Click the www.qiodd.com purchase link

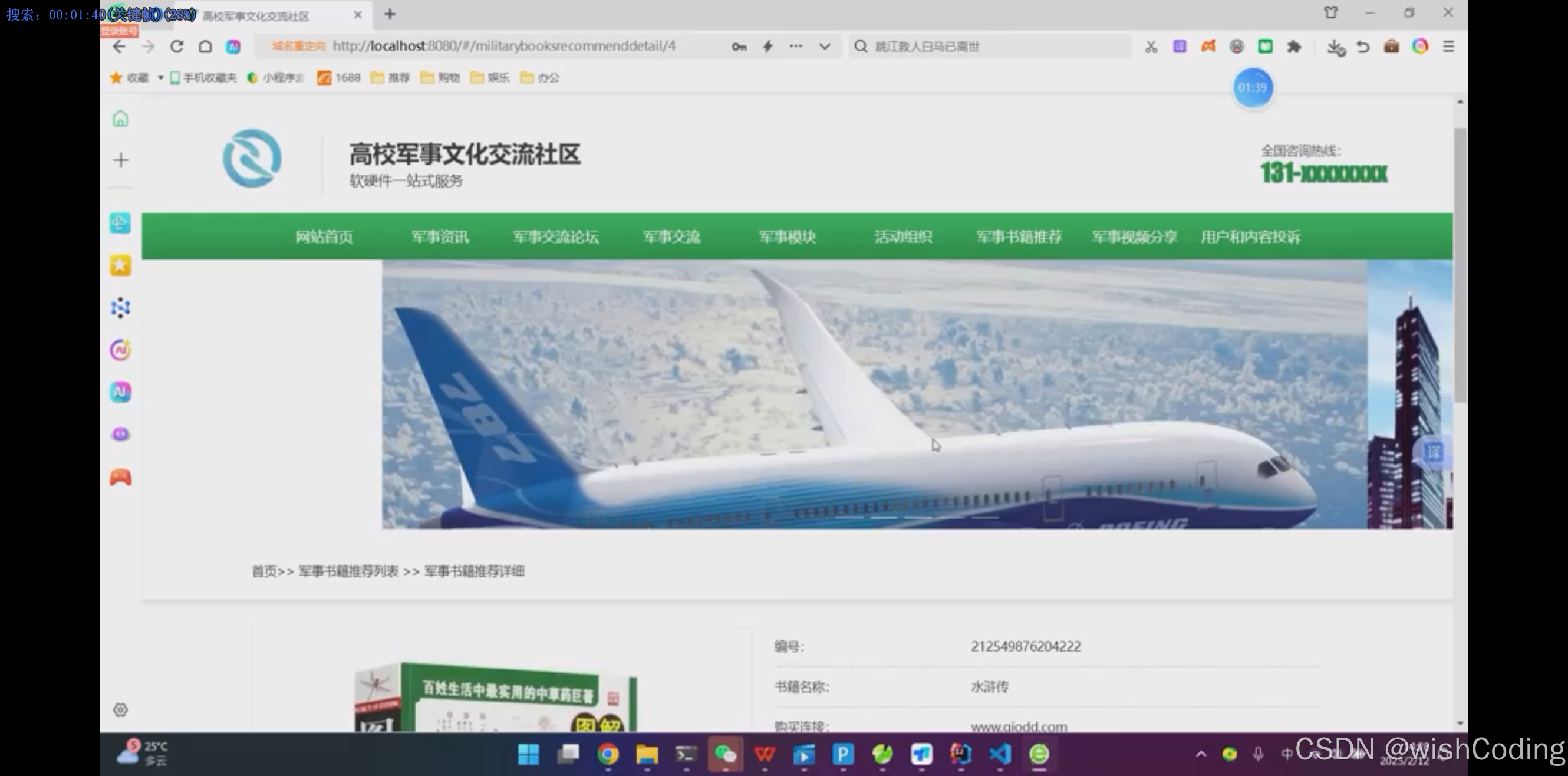(1019, 726)
